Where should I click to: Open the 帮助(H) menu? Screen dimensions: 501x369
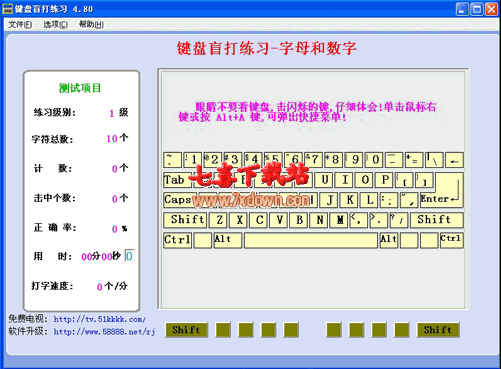(91, 25)
